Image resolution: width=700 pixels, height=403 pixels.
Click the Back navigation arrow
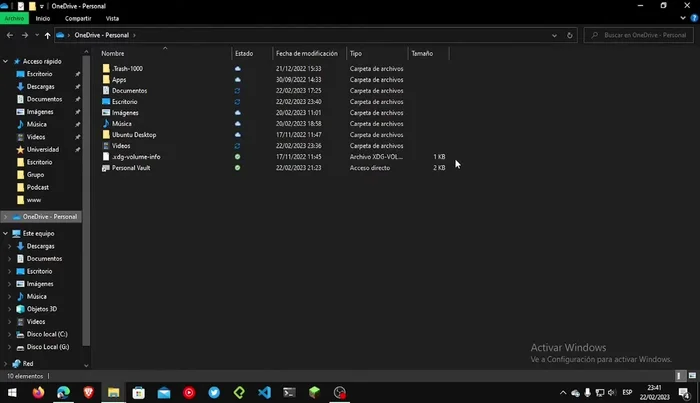10,35
